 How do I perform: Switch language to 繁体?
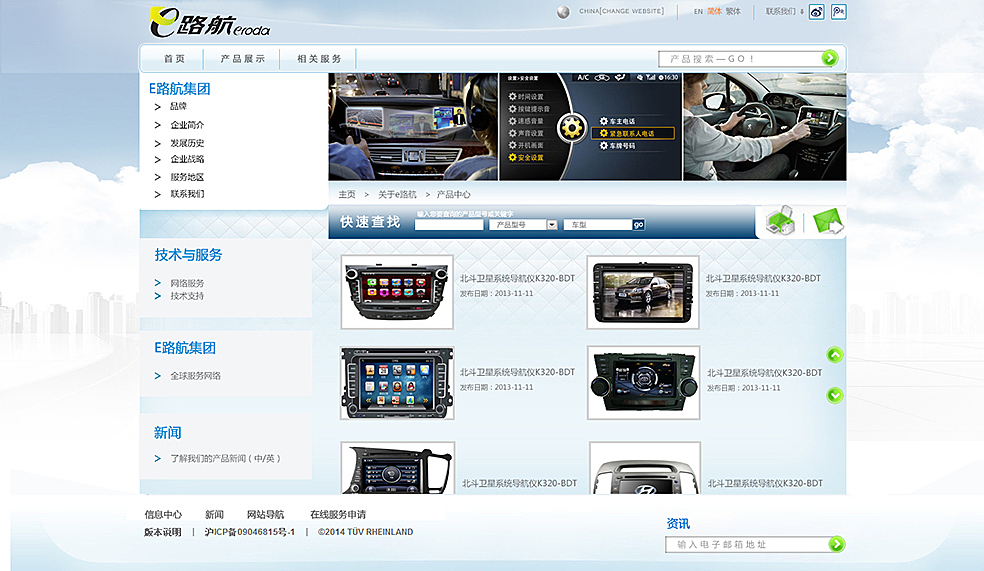click(x=733, y=11)
